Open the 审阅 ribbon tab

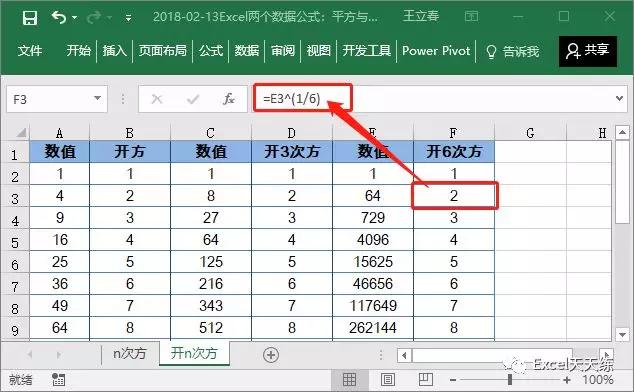[x=283, y=51]
